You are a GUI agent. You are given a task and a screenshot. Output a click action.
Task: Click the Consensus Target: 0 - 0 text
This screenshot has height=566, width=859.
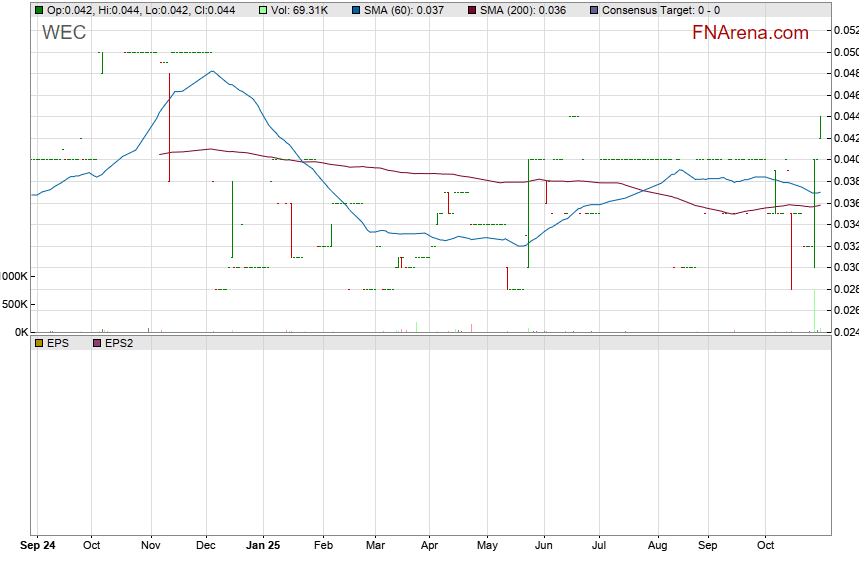coord(660,10)
